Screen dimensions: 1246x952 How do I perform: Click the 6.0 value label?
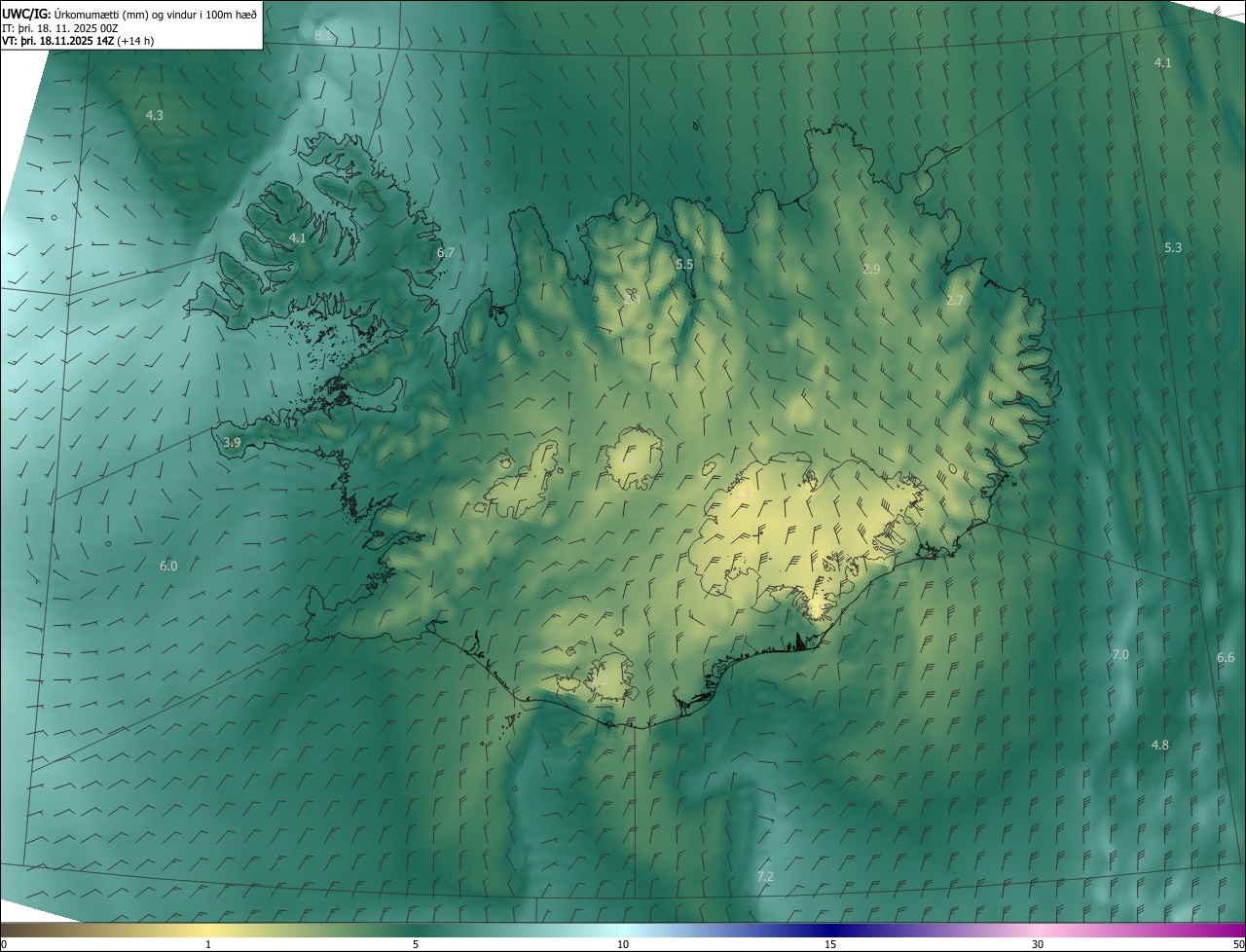pyautogui.click(x=168, y=566)
